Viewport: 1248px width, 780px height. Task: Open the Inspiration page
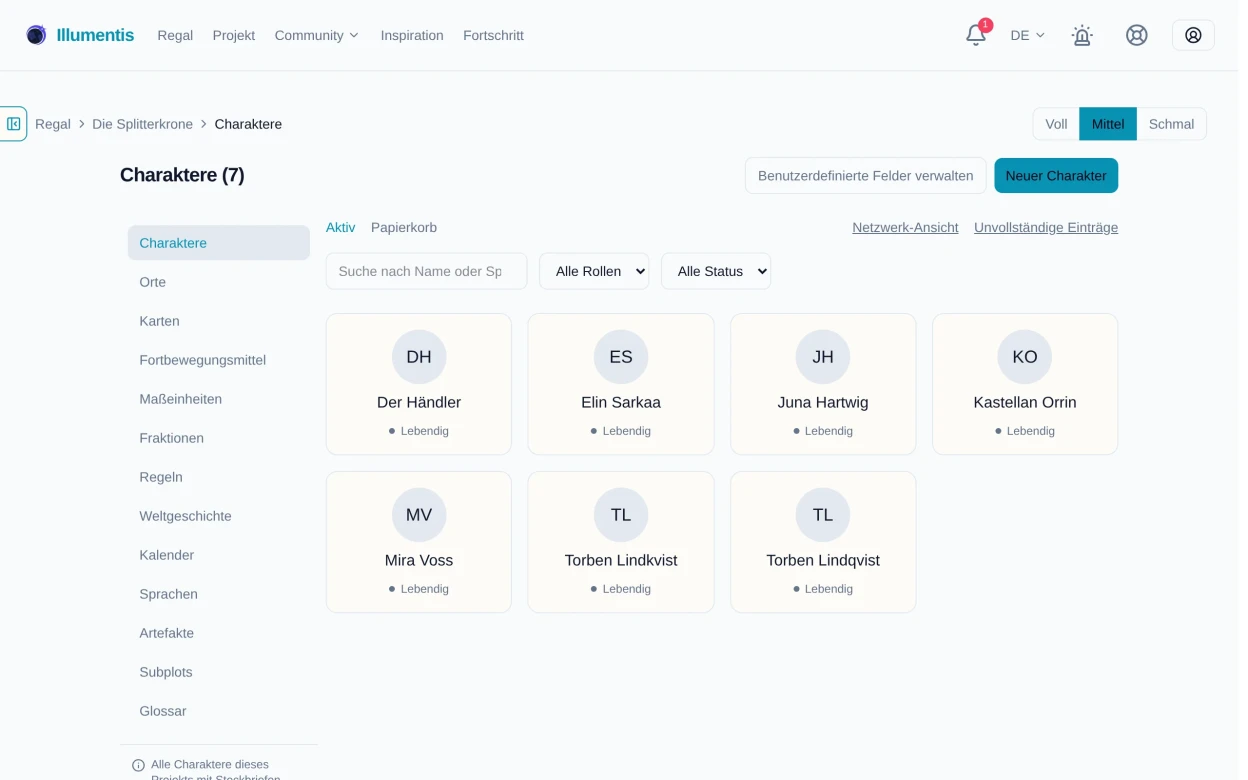point(412,35)
